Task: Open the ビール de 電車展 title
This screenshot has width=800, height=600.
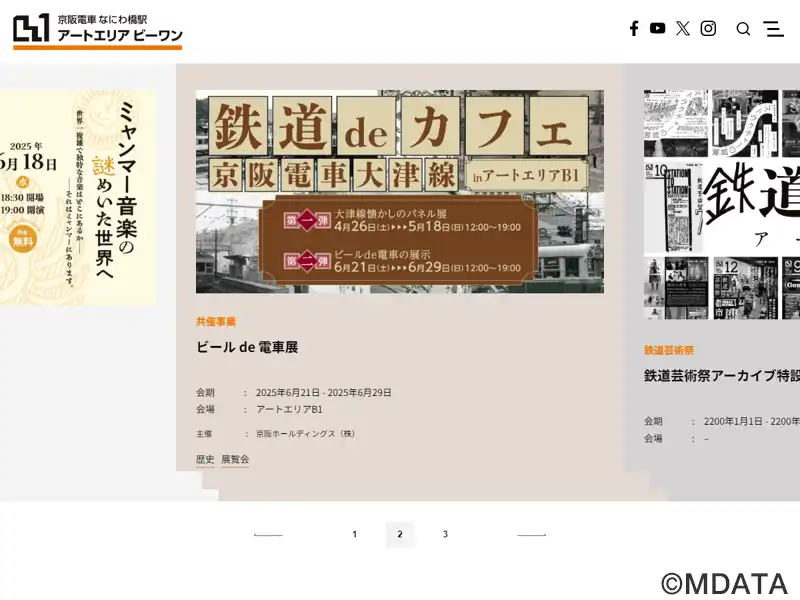Action: tap(247, 347)
